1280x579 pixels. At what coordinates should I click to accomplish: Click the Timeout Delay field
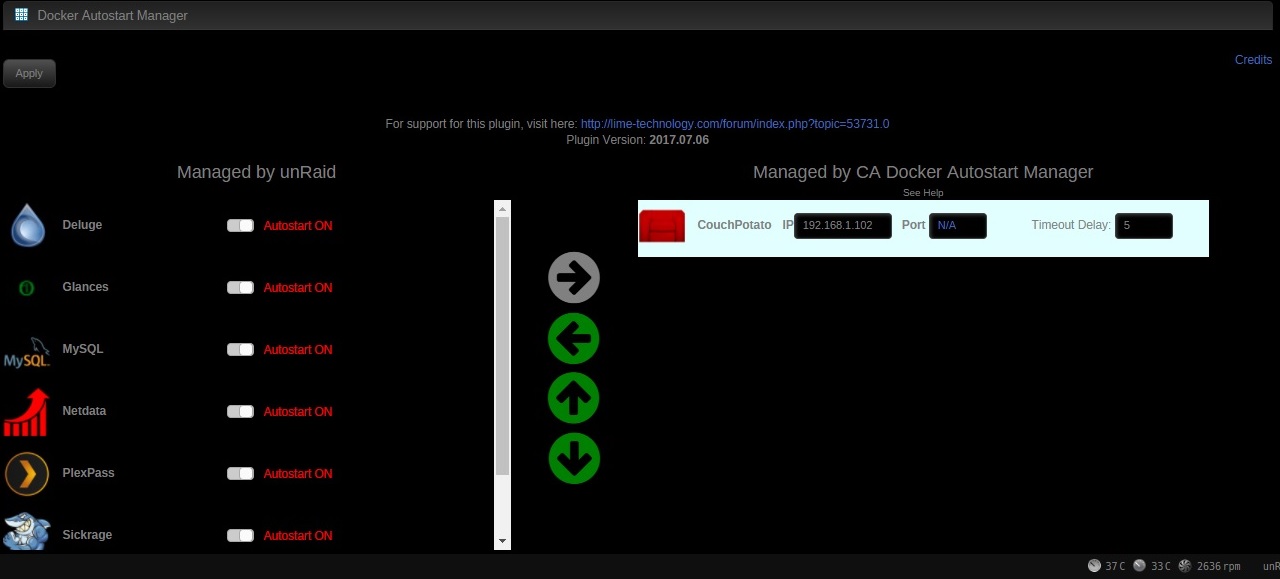coord(1144,226)
